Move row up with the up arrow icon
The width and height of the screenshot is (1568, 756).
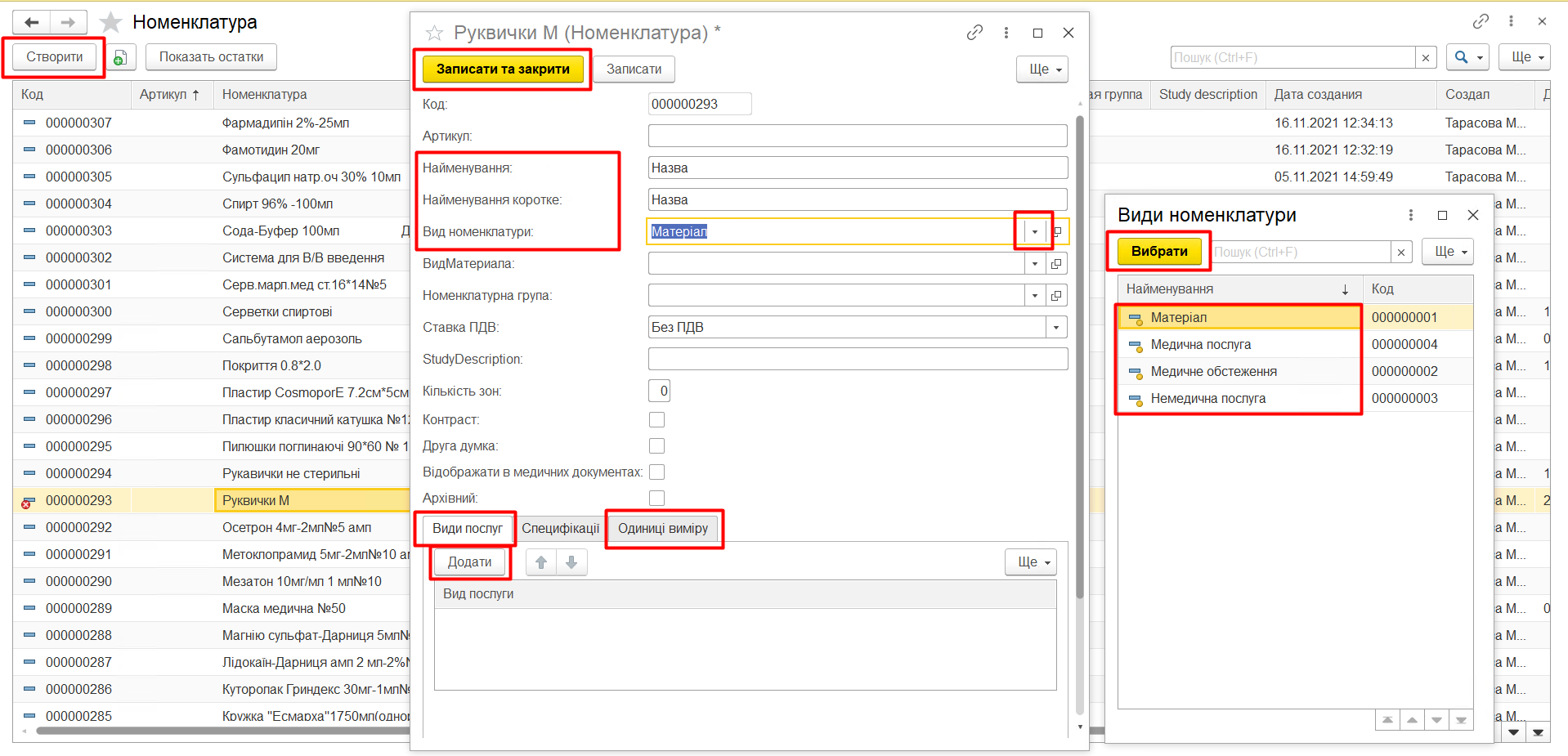[x=540, y=562]
